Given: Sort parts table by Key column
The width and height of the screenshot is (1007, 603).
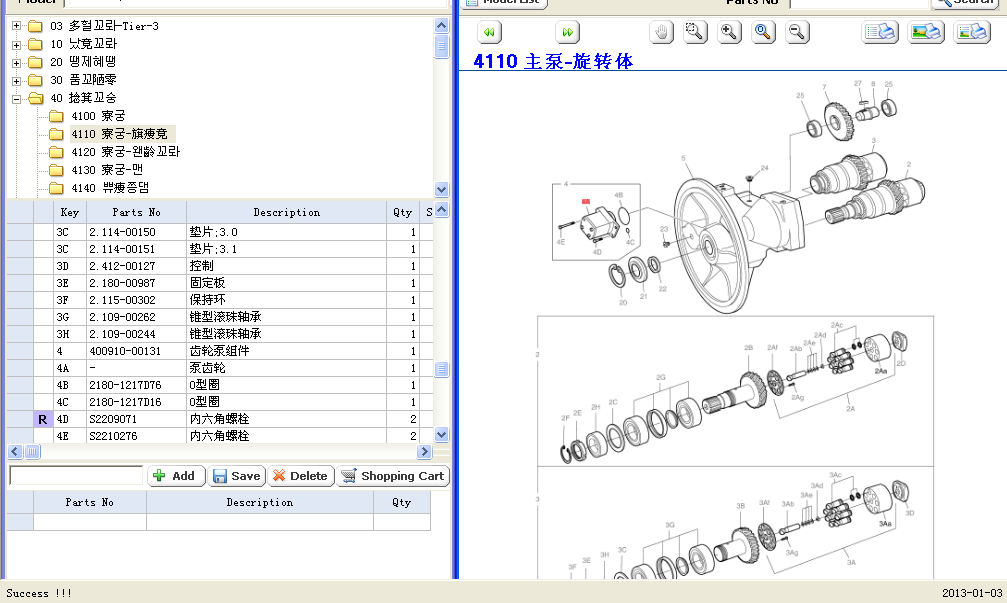Looking at the screenshot, I should 69,213.
